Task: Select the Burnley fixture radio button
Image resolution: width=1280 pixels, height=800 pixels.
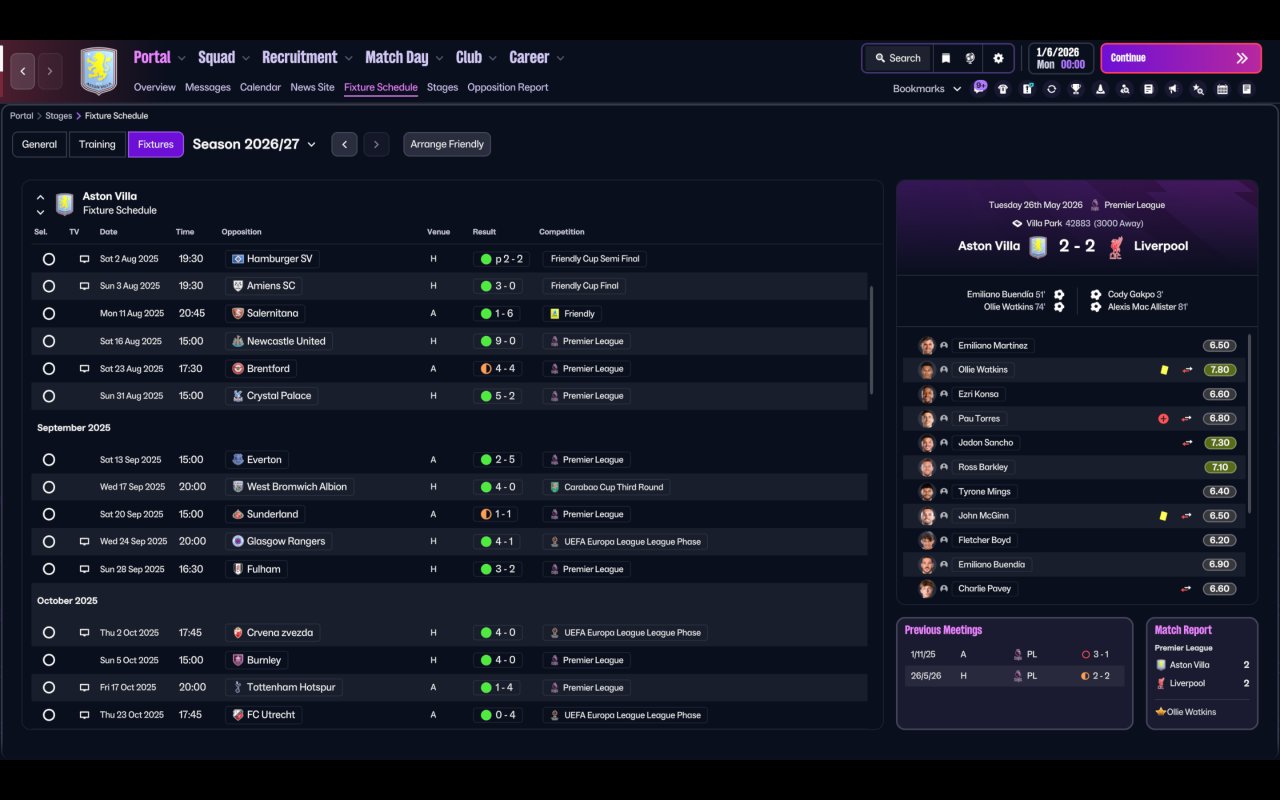Action: coord(49,660)
